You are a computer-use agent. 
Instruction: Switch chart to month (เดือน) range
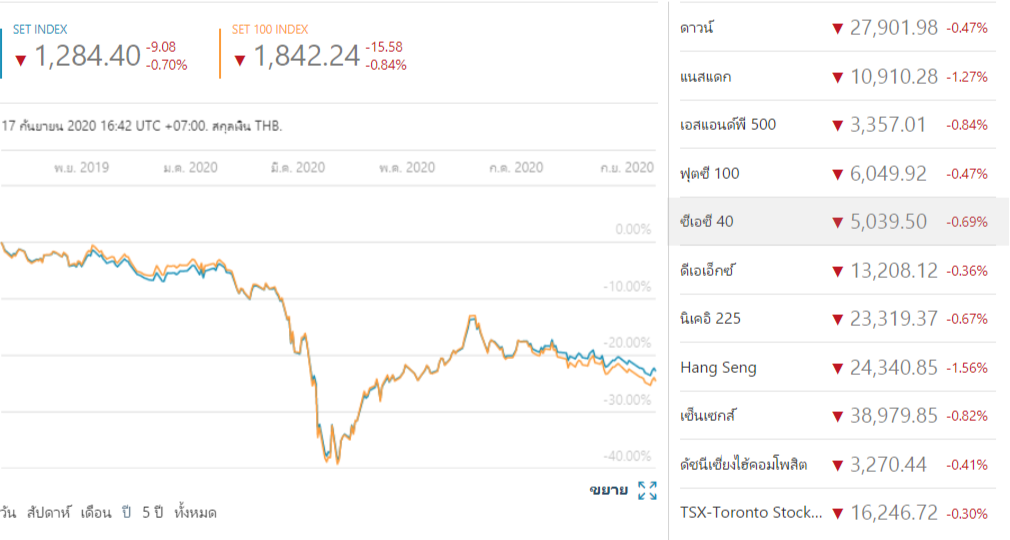[96, 513]
